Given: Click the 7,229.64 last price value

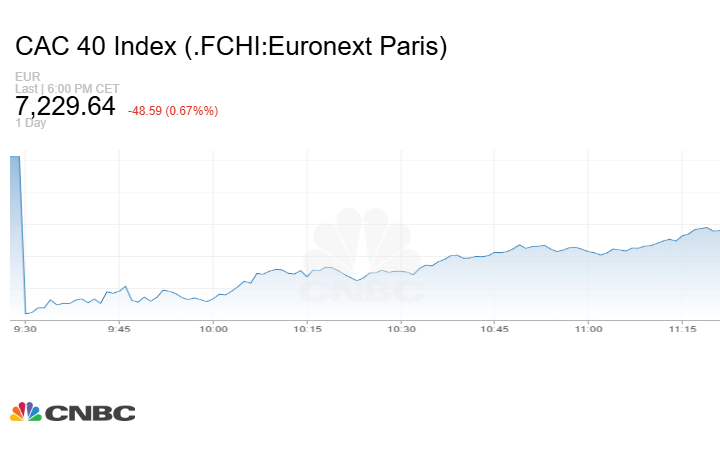Looking at the screenshot, I should pos(66,106).
